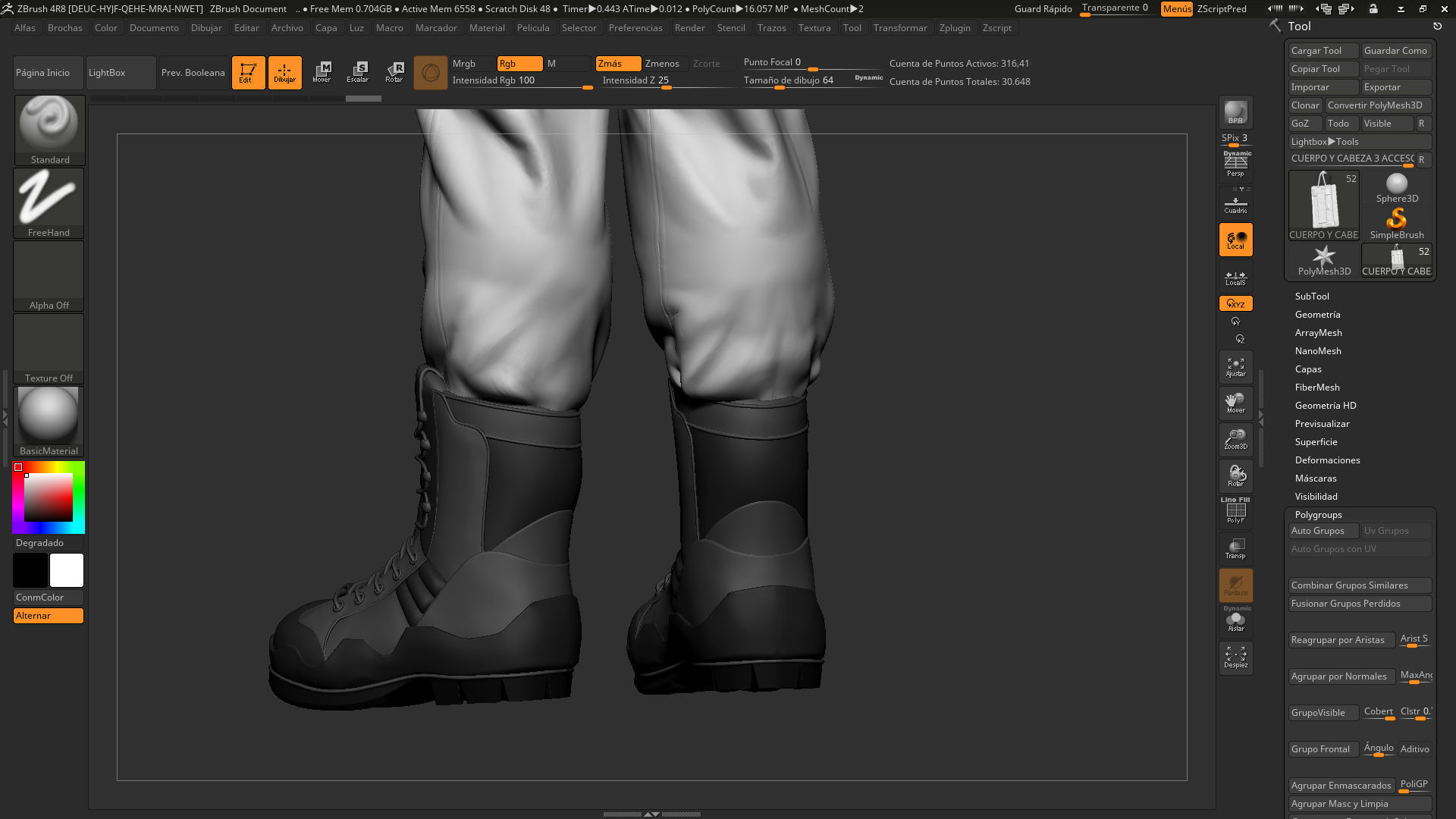
Task: Toggle Aislar solo mode
Action: pos(1235,620)
